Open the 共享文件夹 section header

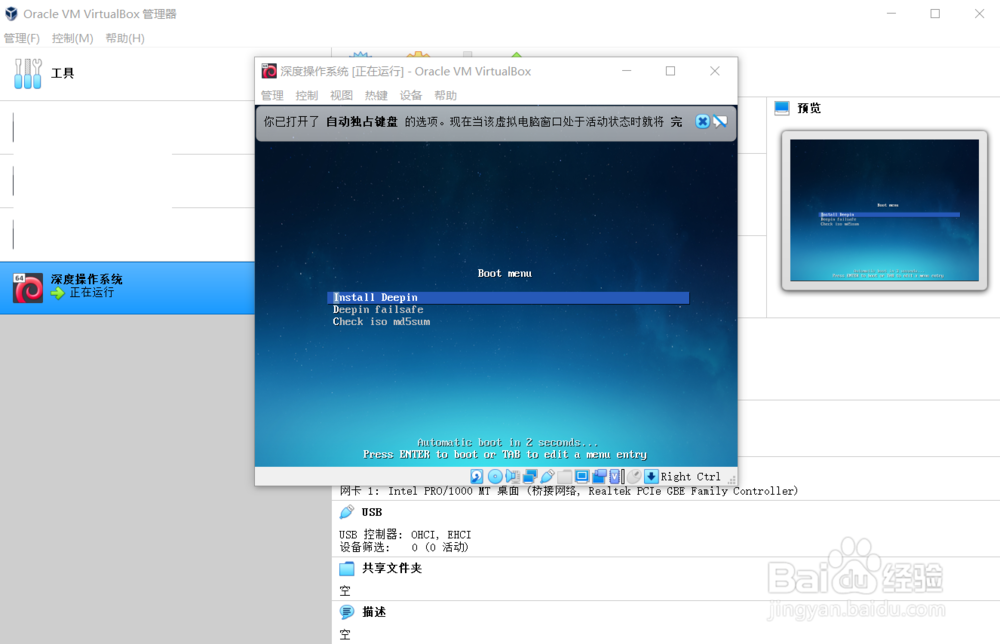point(392,568)
